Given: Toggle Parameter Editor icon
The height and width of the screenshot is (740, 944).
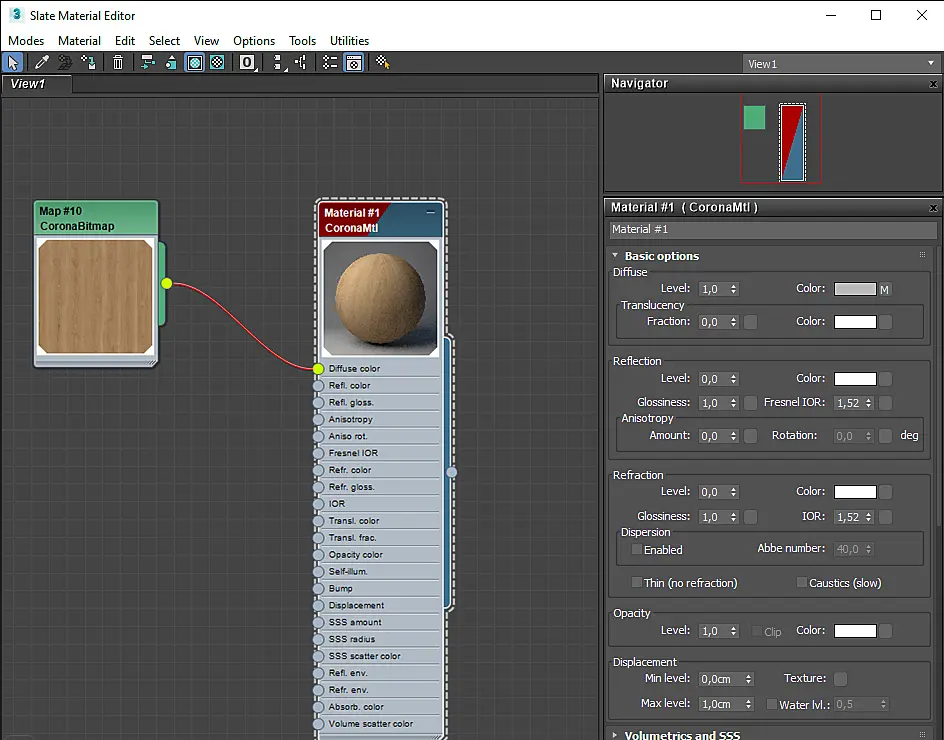Looking at the screenshot, I should (x=354, y=62).
